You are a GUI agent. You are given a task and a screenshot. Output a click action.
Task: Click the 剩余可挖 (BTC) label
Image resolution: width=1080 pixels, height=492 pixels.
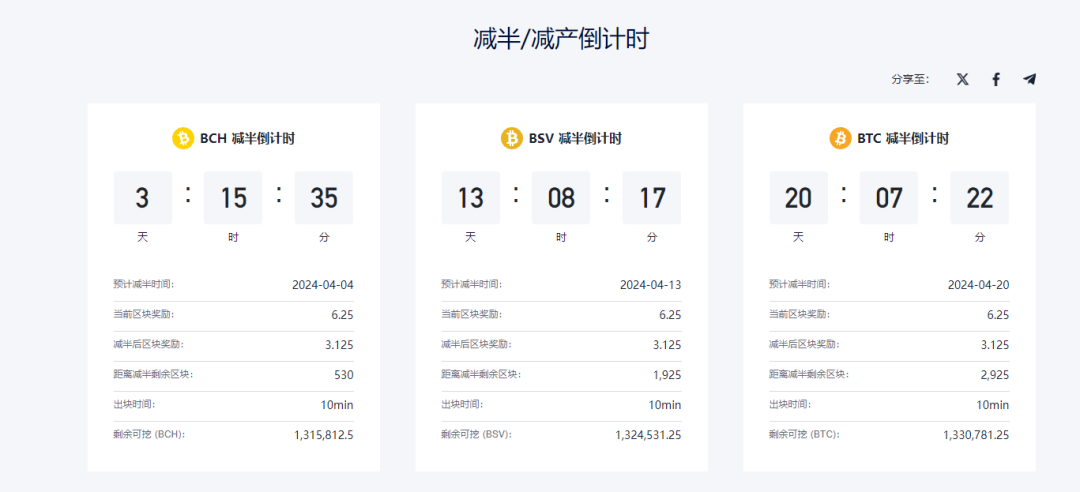(805, 435)
